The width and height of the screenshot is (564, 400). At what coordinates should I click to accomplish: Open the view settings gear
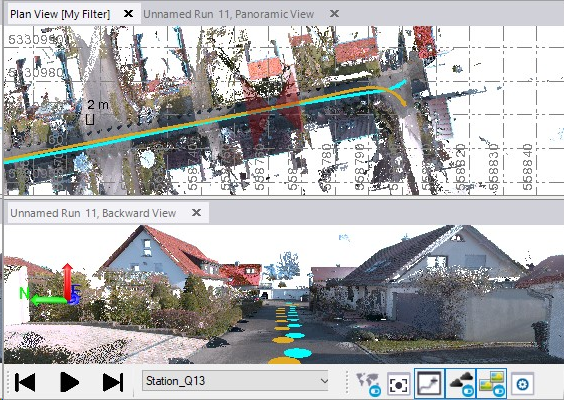click(x=522, y=384)
